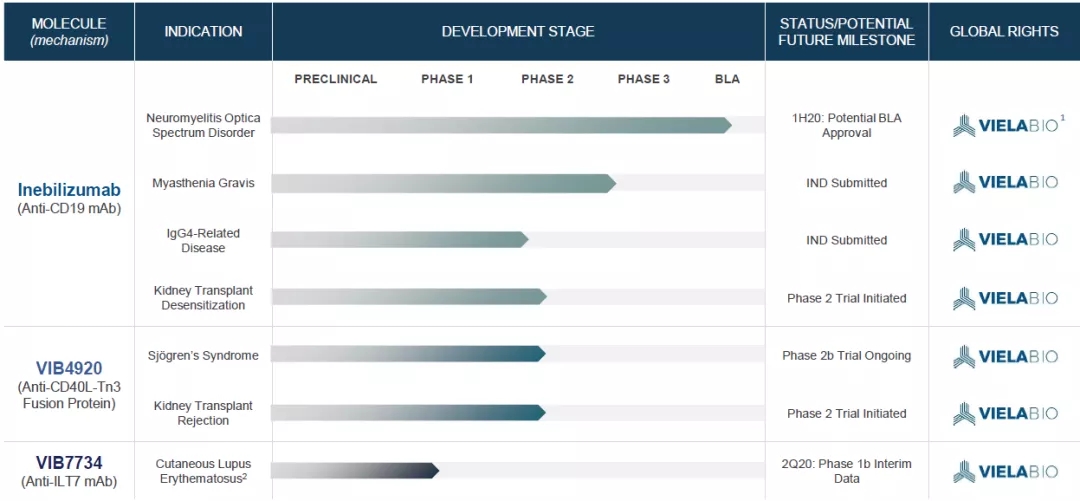Open the Potential BLA Approval status text
Viewport: 1080px width, 501px height.
pos(846,125)
